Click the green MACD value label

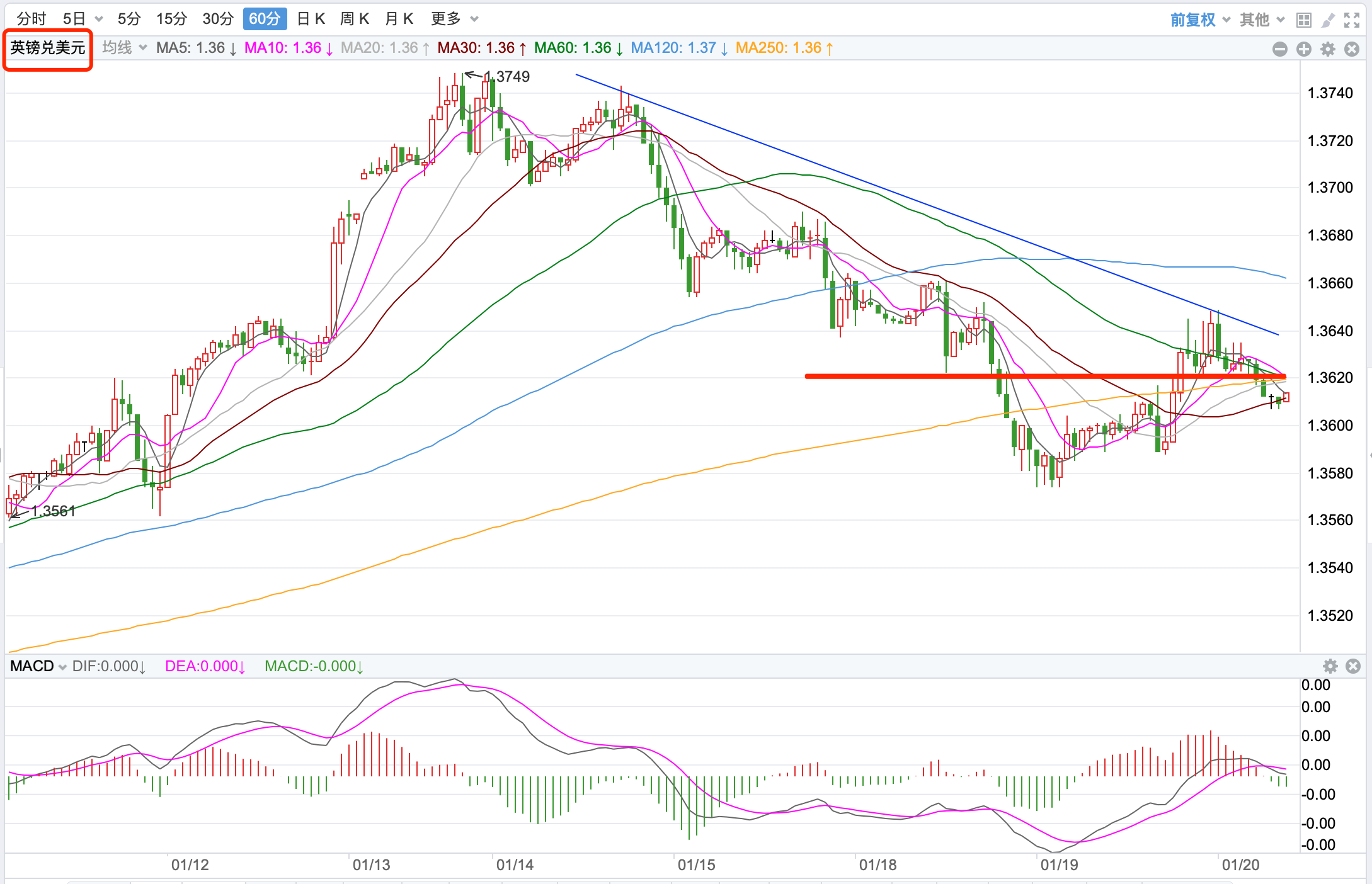314,666
